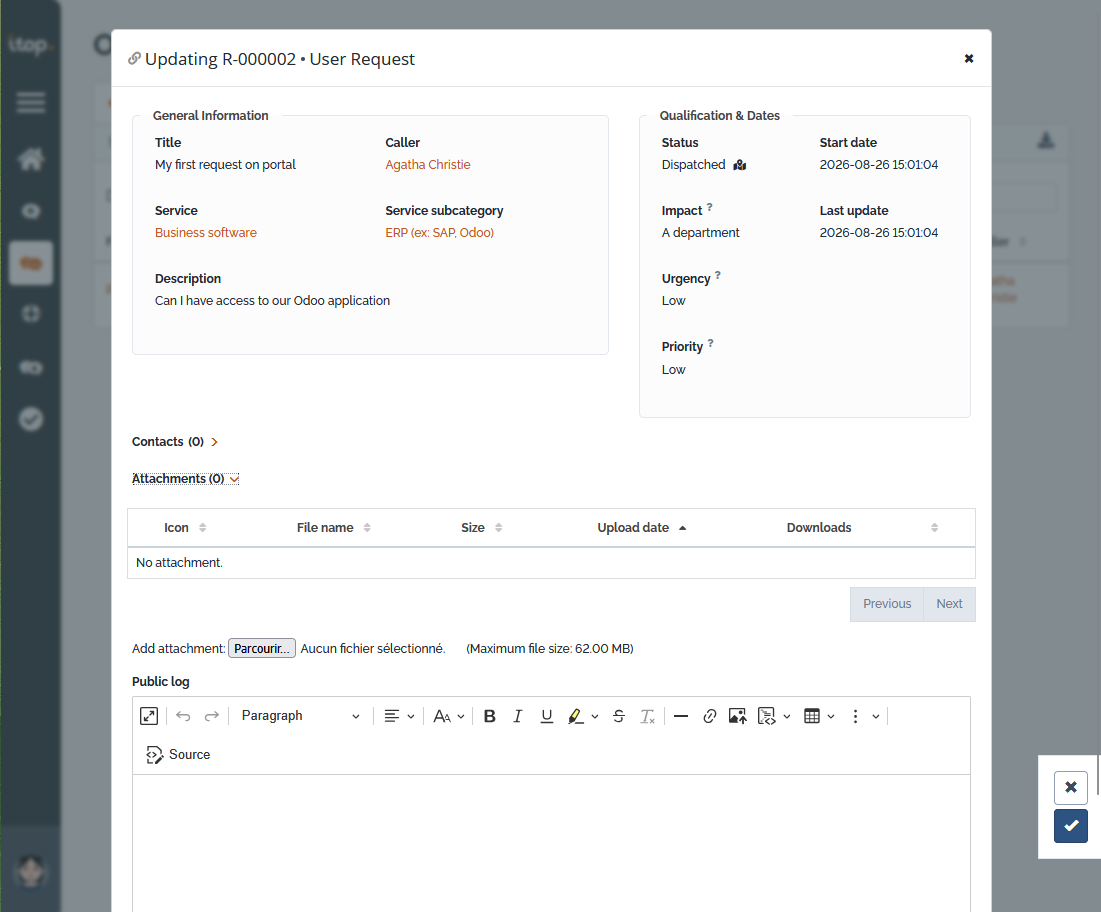Image resolution: width=1101 pixels, height=912 pixels.
Task: Toggle underline formatting
Action: [546, 716]
